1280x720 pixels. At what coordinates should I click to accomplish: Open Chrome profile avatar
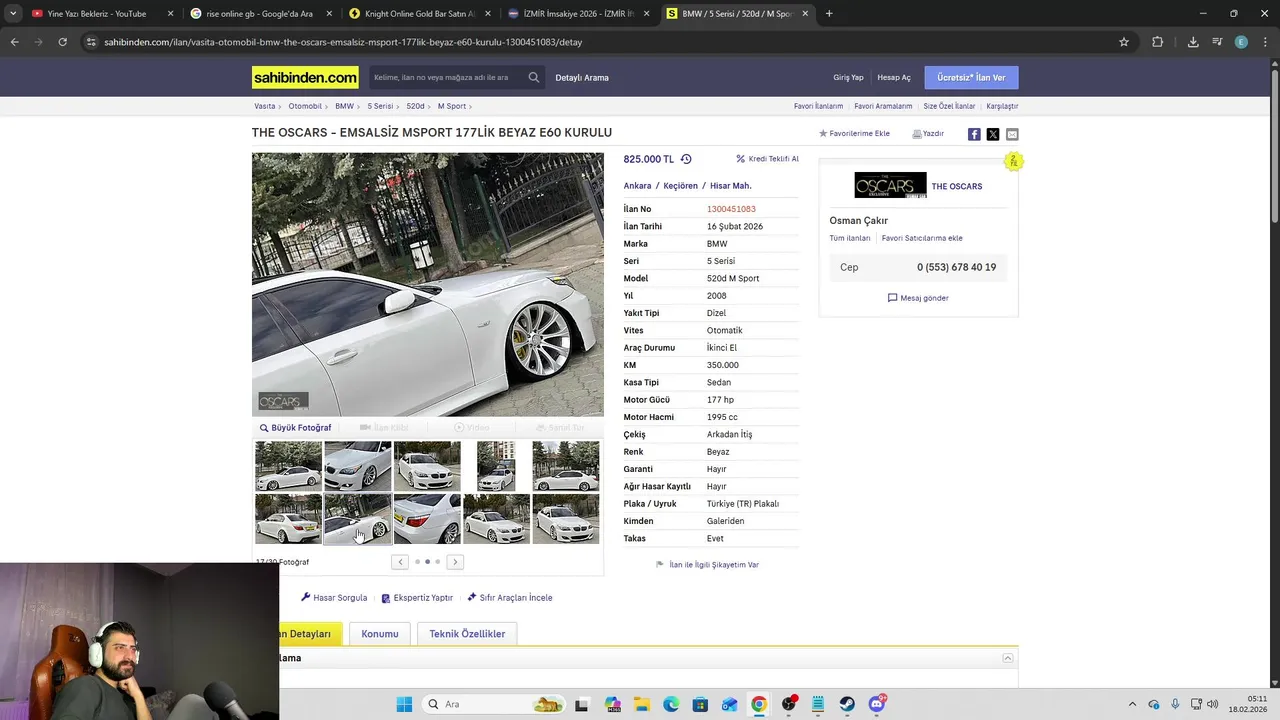pyautogui.click(x=1241, y=42)
